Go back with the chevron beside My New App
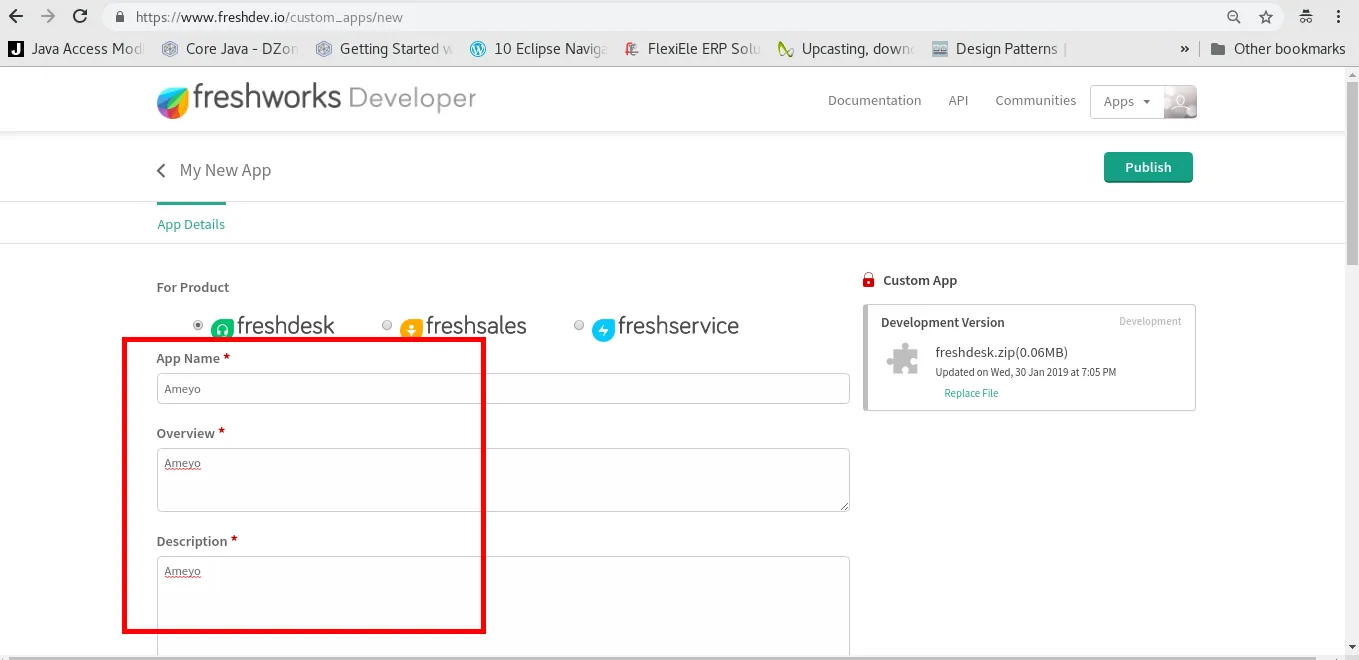 coord(161,170)
